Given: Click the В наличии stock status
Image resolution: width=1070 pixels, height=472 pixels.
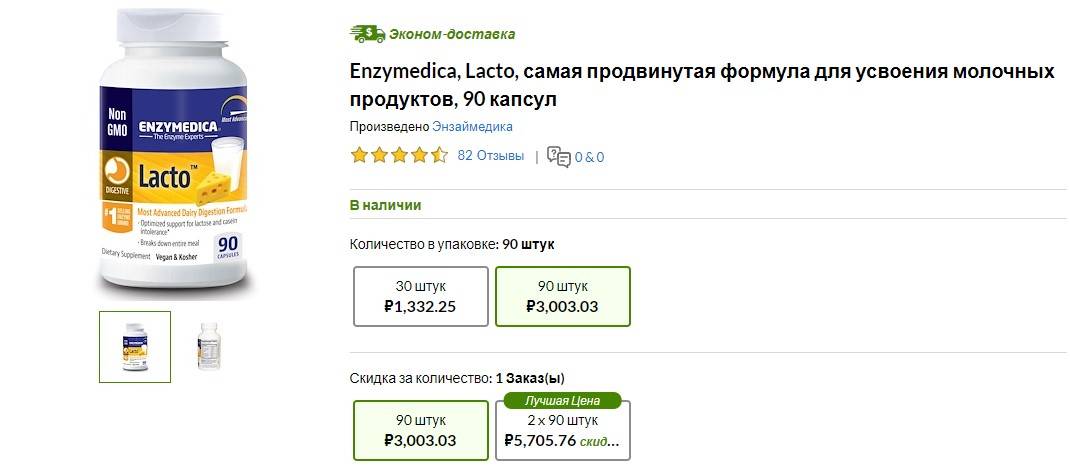Looking at the screenshot, I should point(385,205).
